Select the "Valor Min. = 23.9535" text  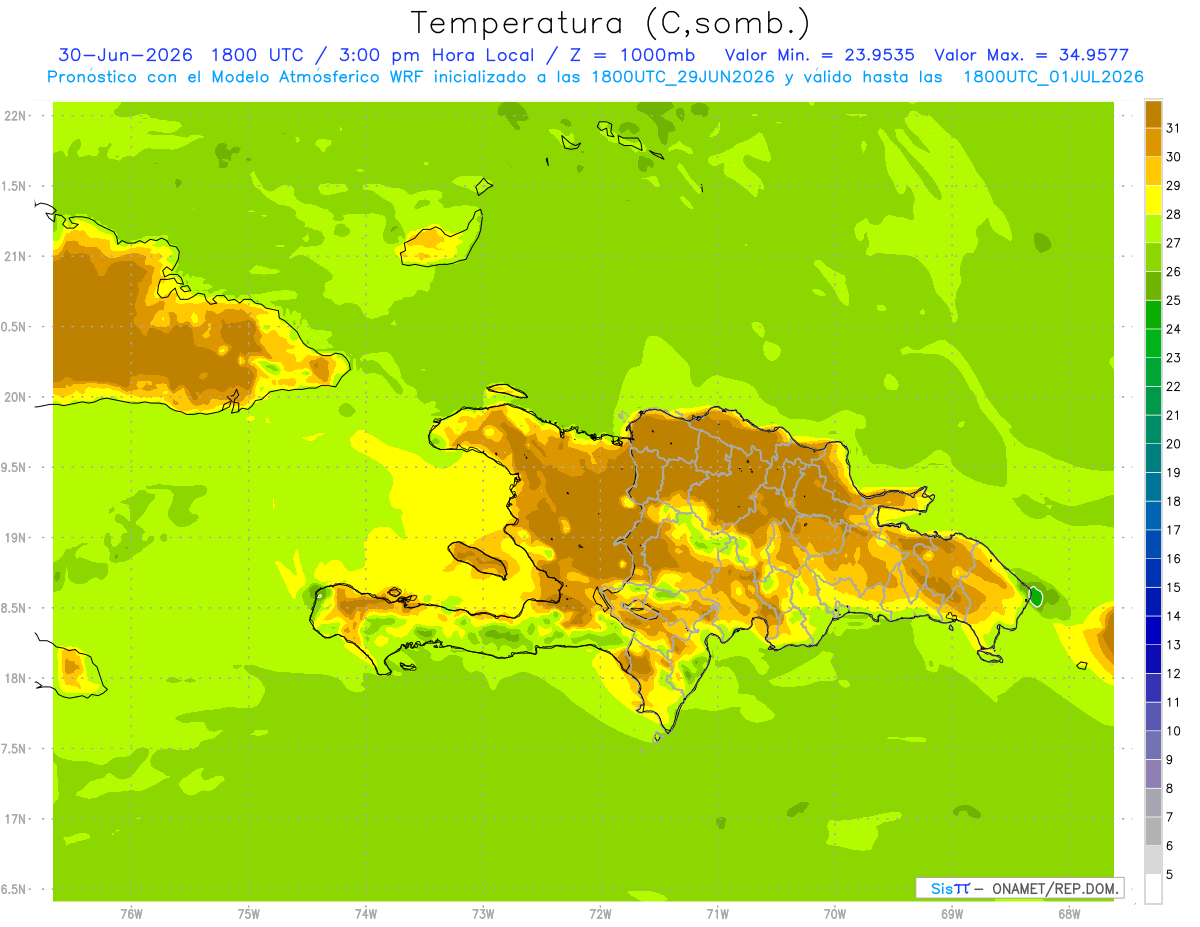[x=819, y=55]
